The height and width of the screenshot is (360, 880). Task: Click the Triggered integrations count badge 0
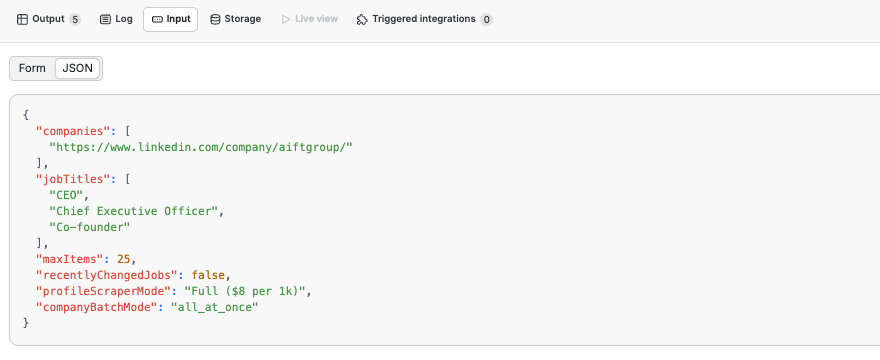(486, 20)
